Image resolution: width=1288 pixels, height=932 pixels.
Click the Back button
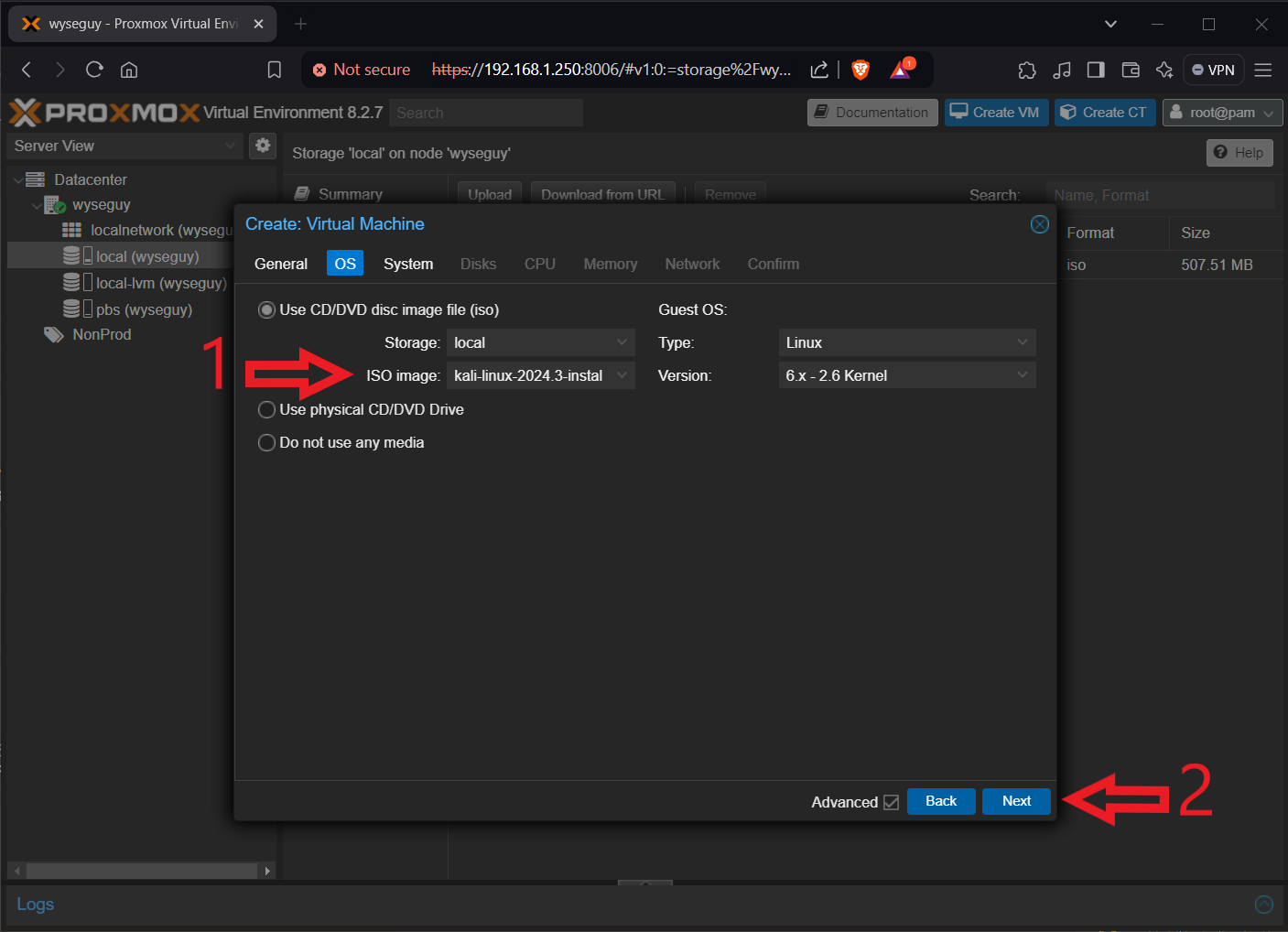[x=941, y=801]
